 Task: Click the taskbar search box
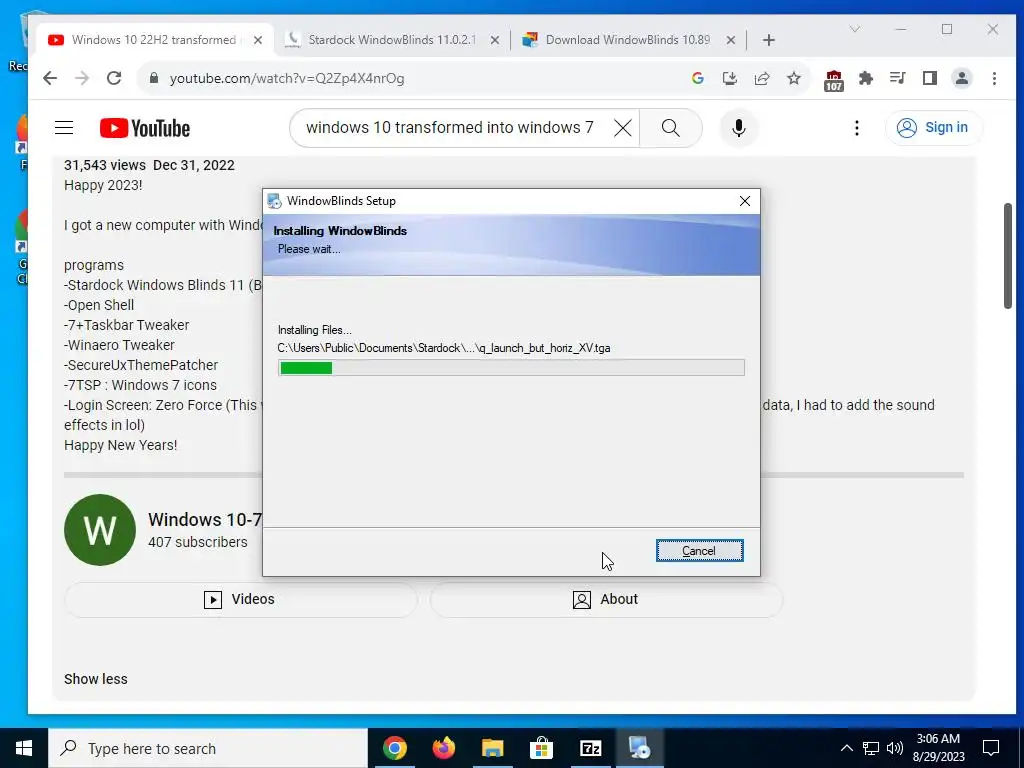[x=208, y=748]
